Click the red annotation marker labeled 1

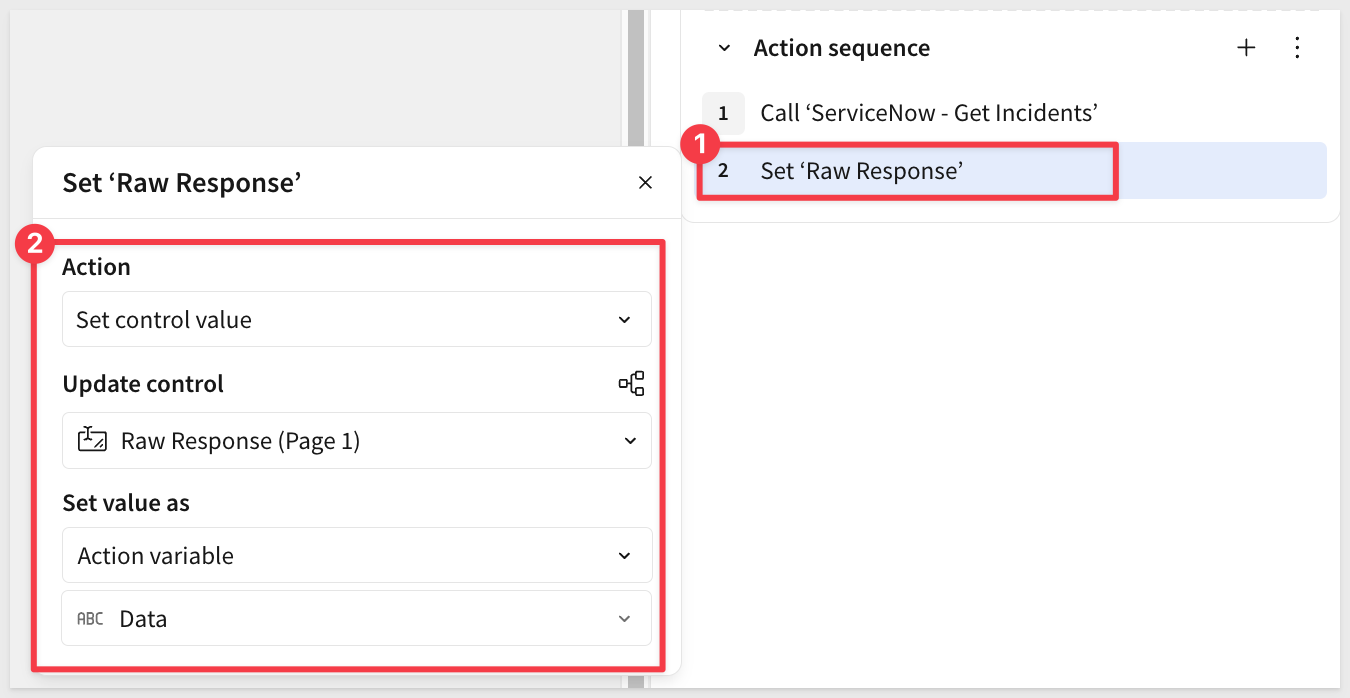click(700, 146)
